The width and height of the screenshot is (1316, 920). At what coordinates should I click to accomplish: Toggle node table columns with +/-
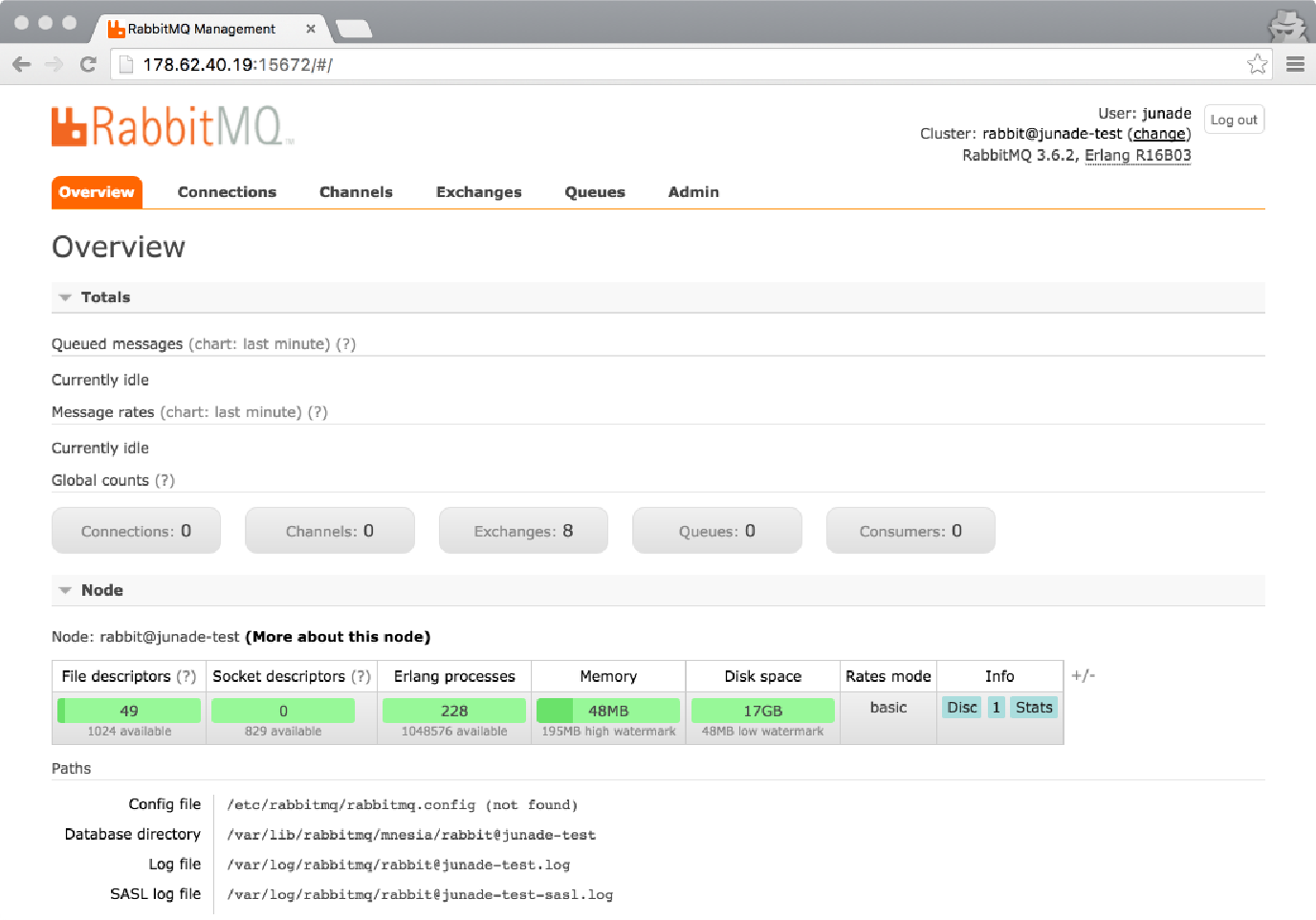[1083, 675]
